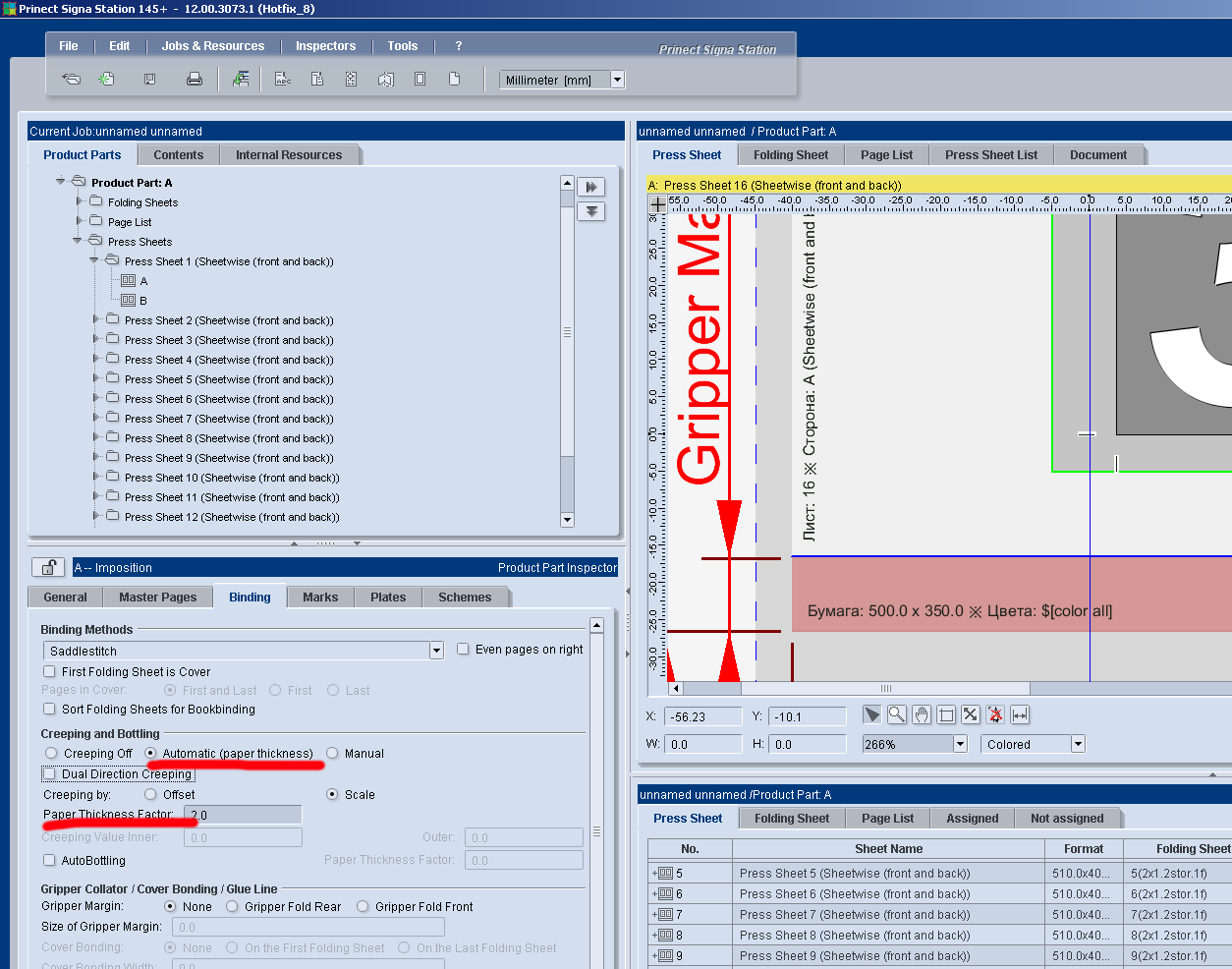
Task: Open the Saddlestitch binding method dropdown
Action: (x=436, y=651)
